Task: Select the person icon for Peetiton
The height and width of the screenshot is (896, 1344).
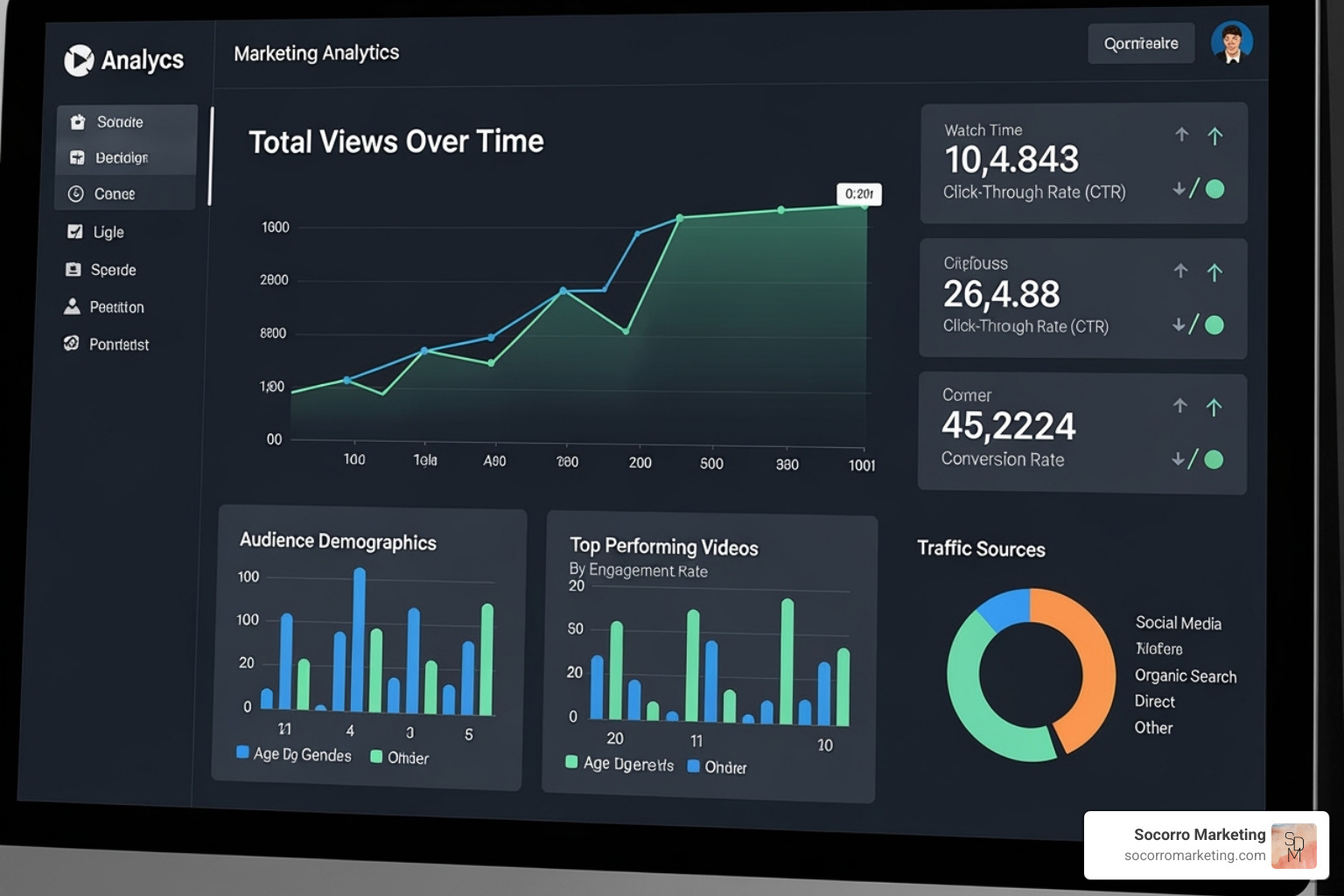Action: point(73,306)
